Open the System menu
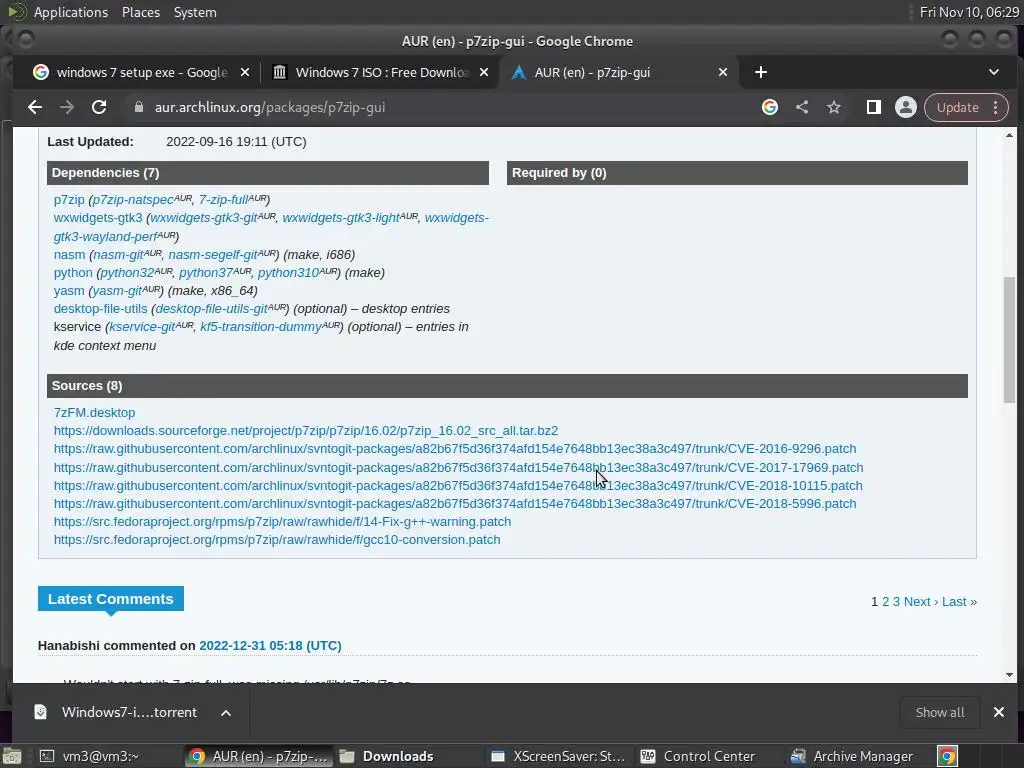This screenshot has height=768, width=1024. point(195,12)
